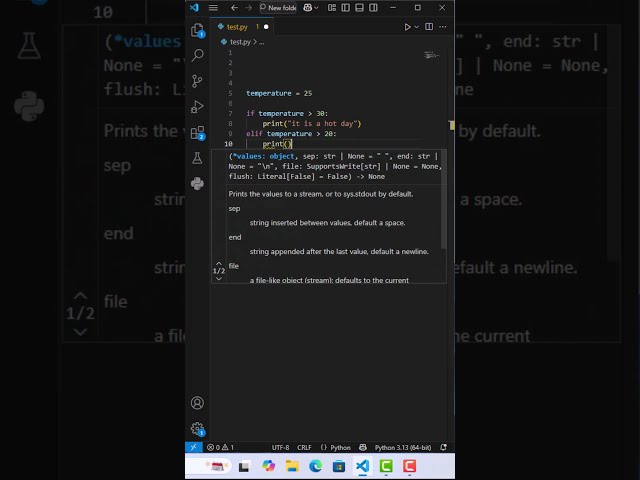This screenshot has width=640, height=480.
Task: Place cursor on 'temperature = 25' line
Action: (x=279, y=93)
